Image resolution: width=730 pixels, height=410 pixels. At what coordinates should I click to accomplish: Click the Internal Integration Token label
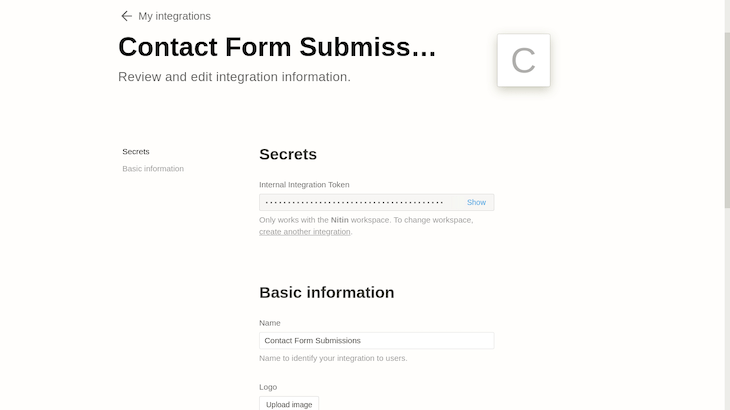304,185
